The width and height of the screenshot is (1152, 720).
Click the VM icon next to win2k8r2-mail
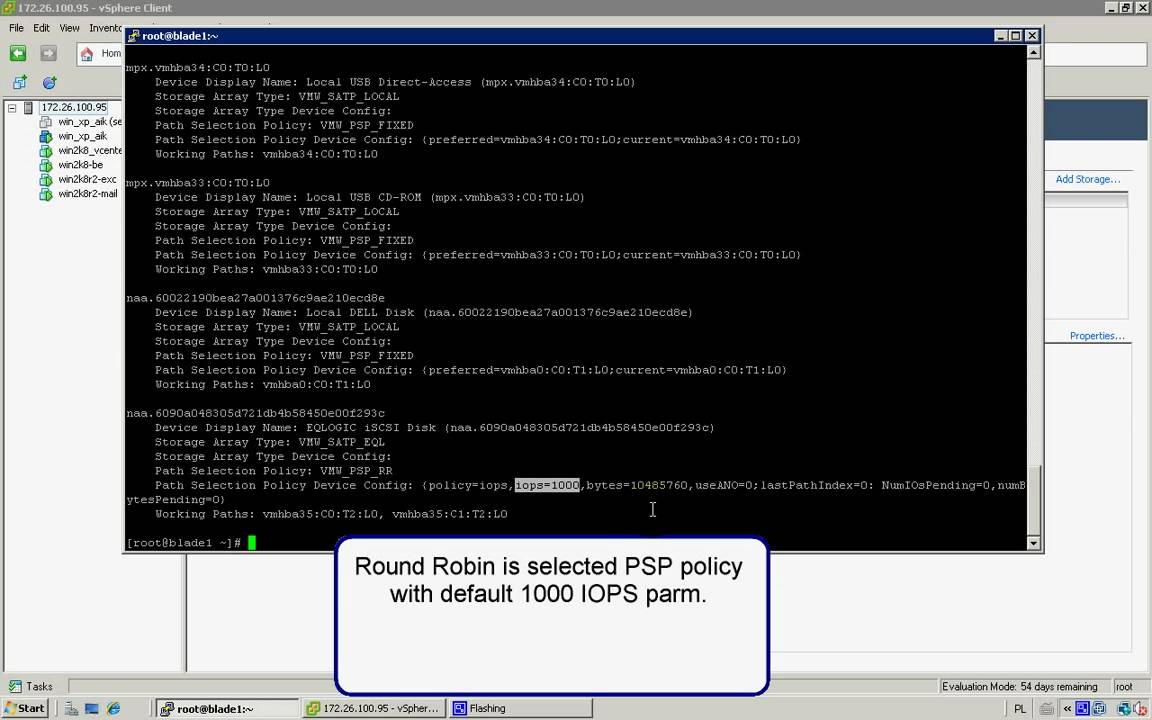click(x=46, y=194)
